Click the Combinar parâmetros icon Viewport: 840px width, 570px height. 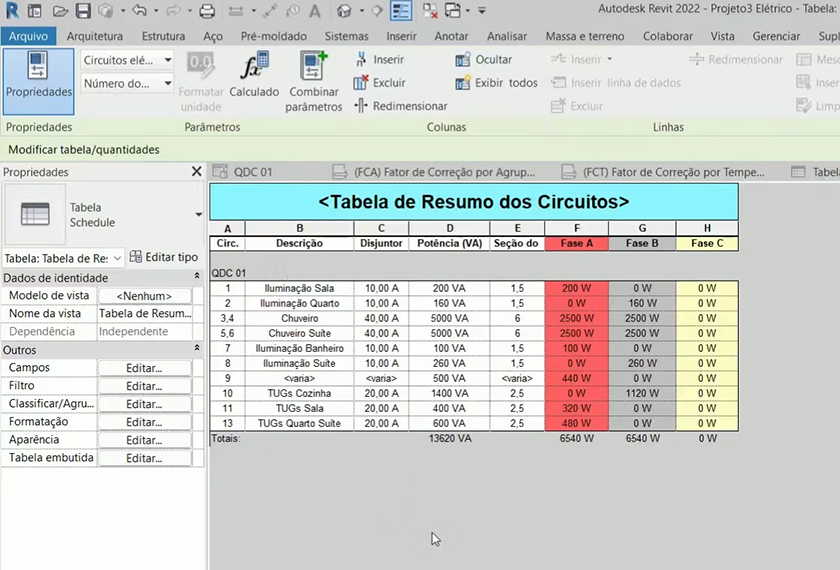tap(313, 80)
